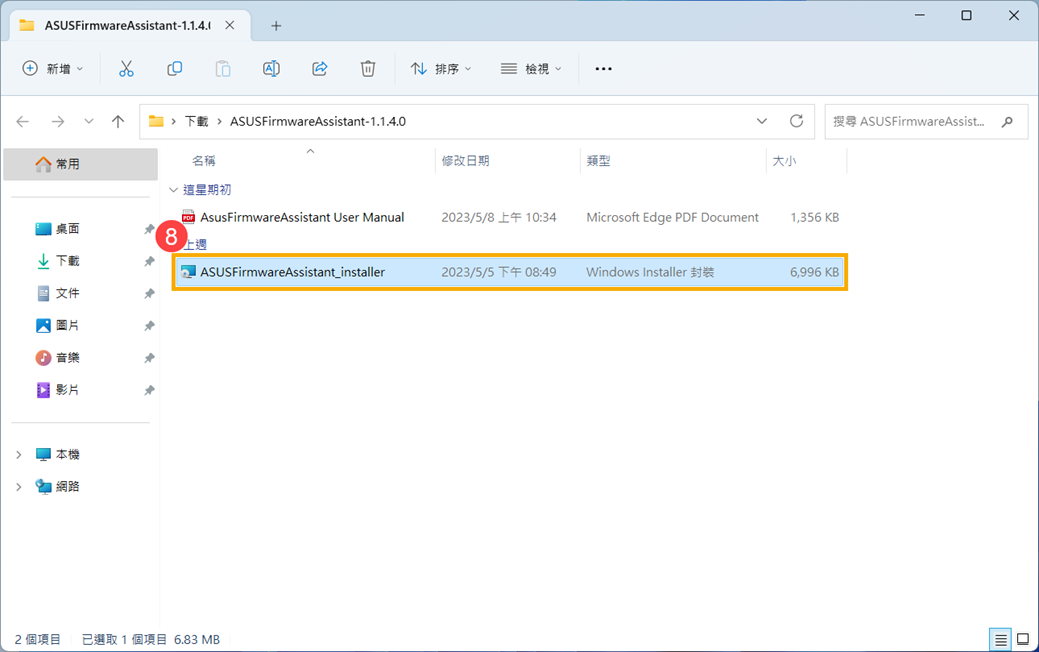Click the Microsoft Edge PDF Document type cell
The image size is (1039, 652).
click(x=672, y=217)
